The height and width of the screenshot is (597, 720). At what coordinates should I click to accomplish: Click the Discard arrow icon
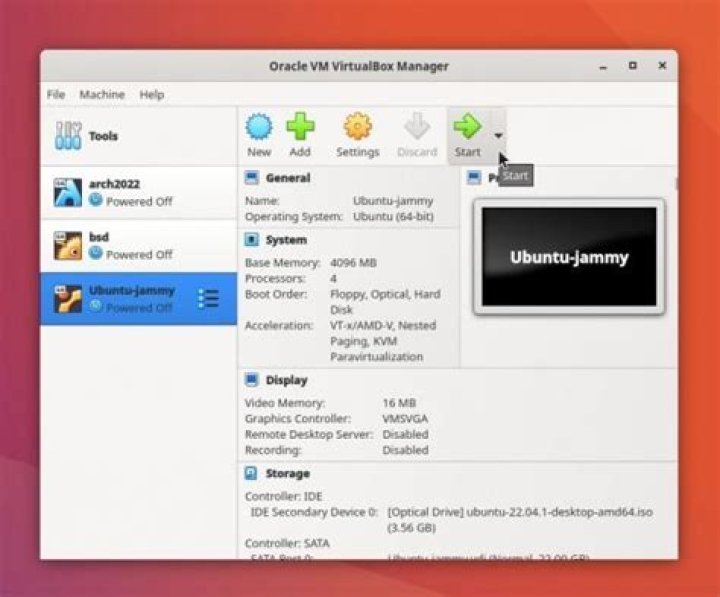point(416,126)
